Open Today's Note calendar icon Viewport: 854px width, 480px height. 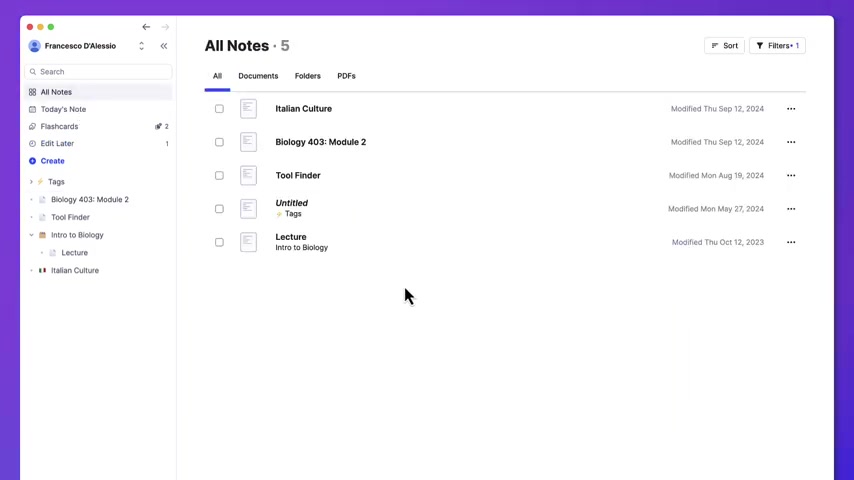click(x=33, y=109)
